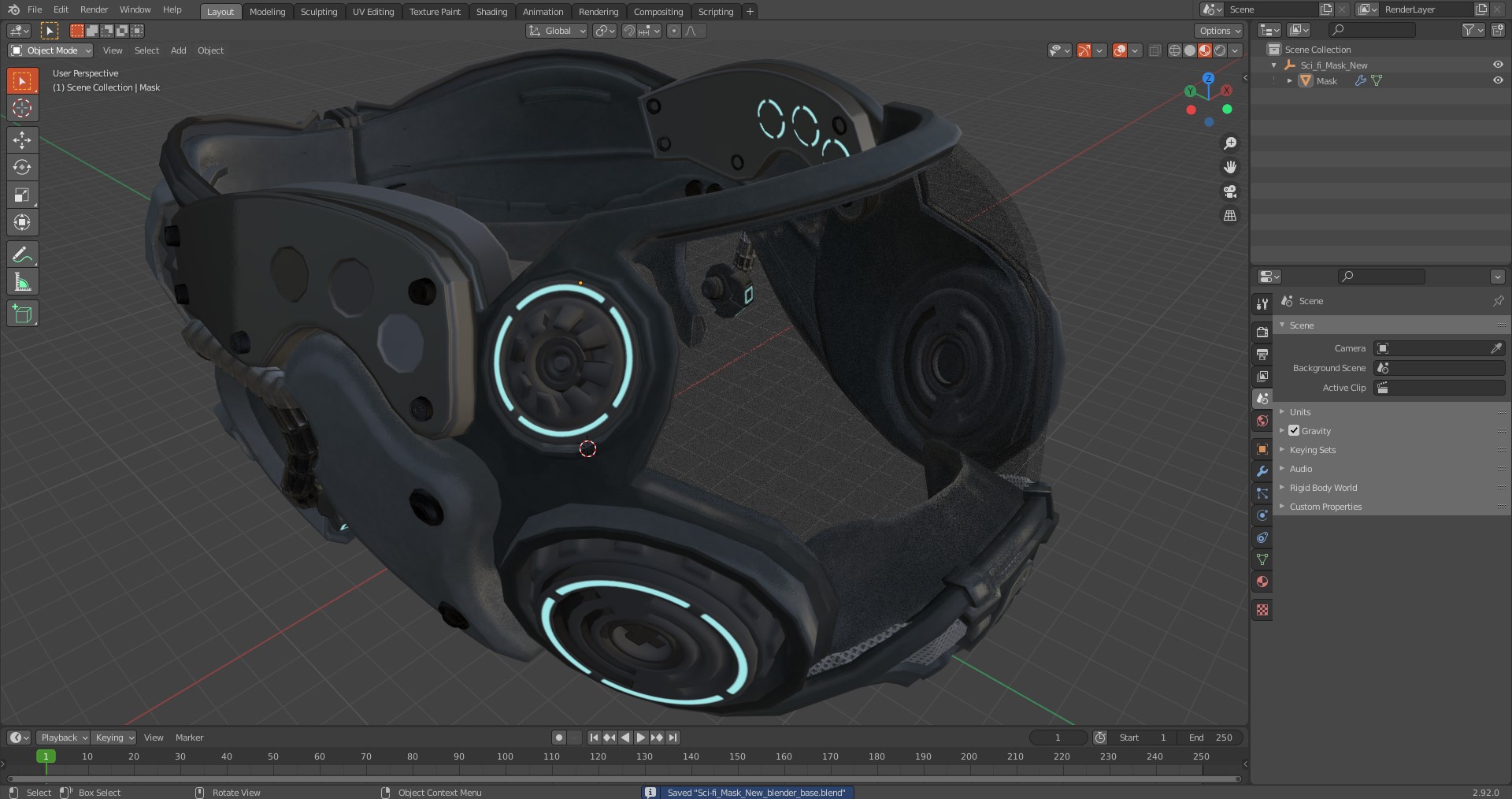Jump to the first frame
The image size is (1512, 799).
(594, 738)
